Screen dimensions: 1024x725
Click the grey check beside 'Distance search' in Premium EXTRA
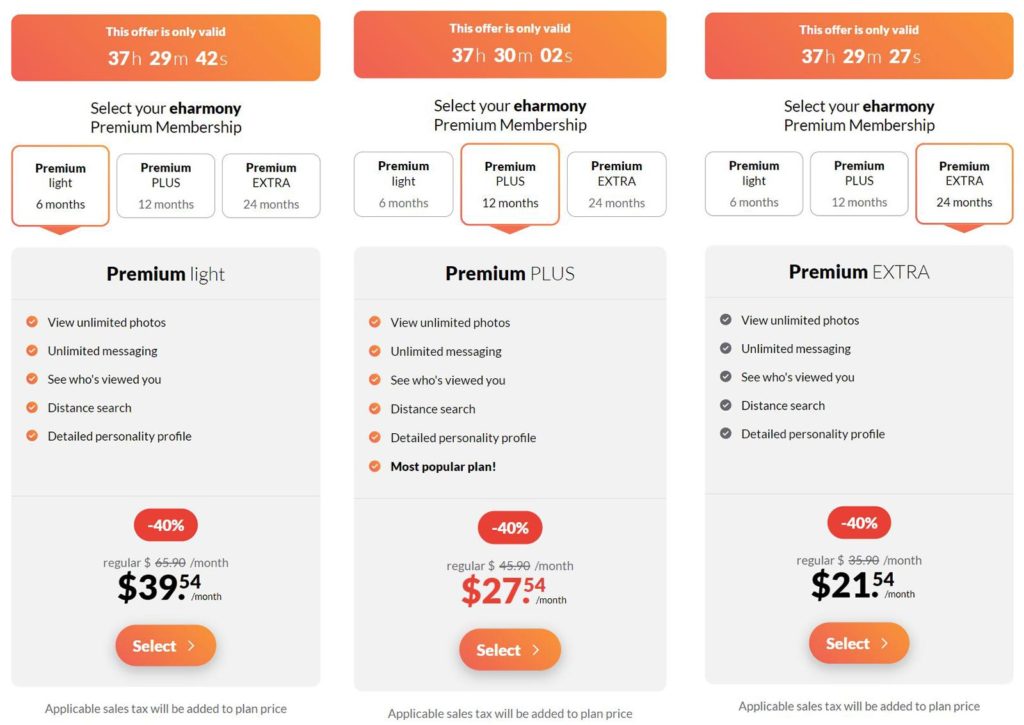click(726, 405)
